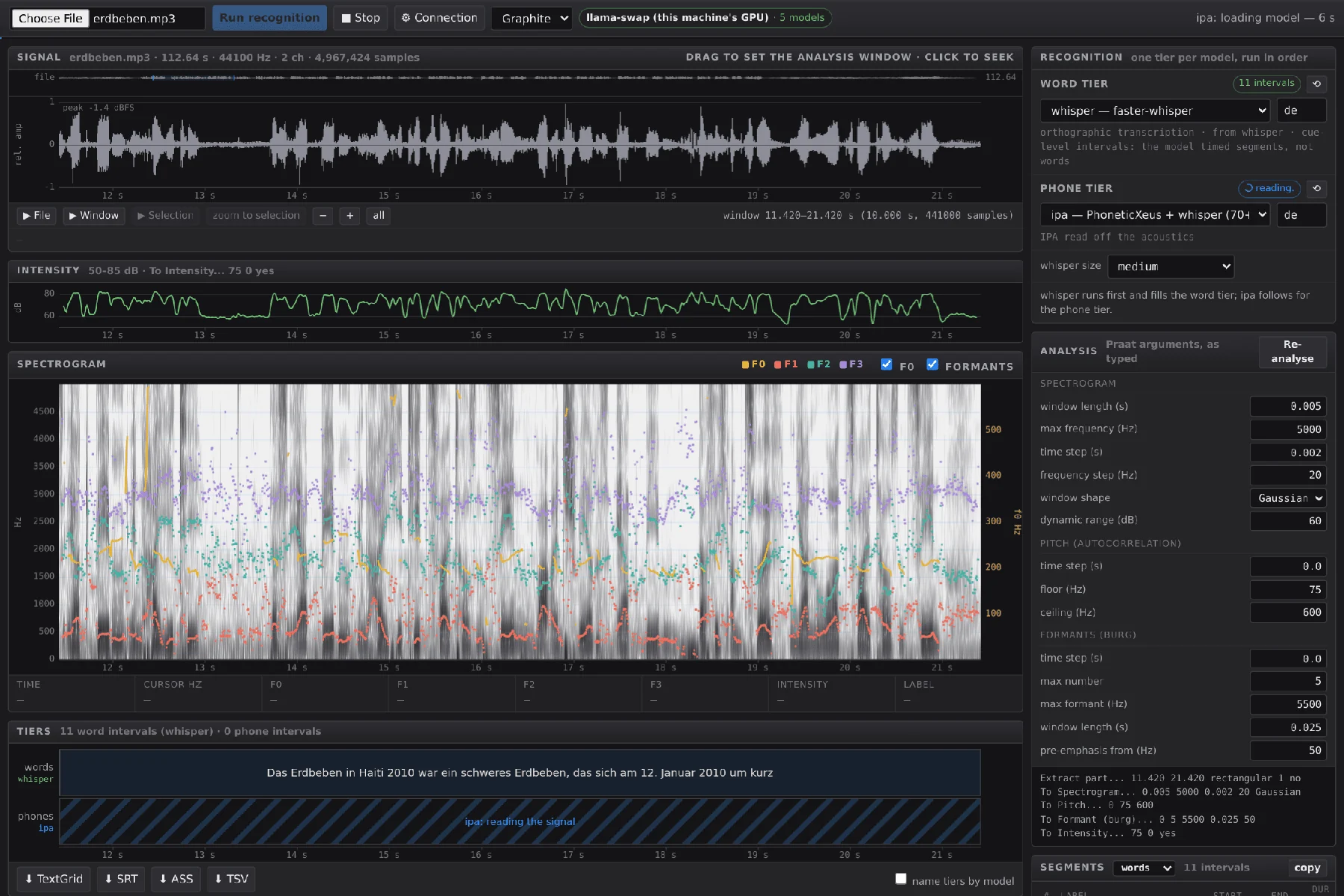Play the whole file
Screen dimensions: 1344x896
point(37,216)
